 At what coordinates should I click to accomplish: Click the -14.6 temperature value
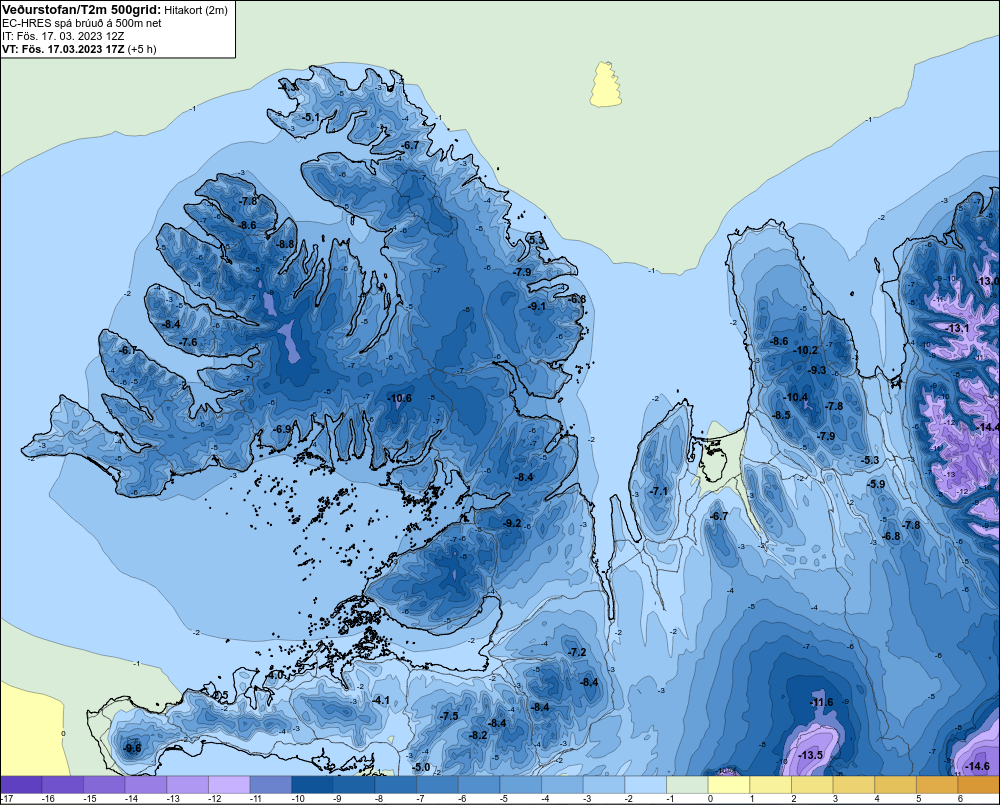coord(978,766)
